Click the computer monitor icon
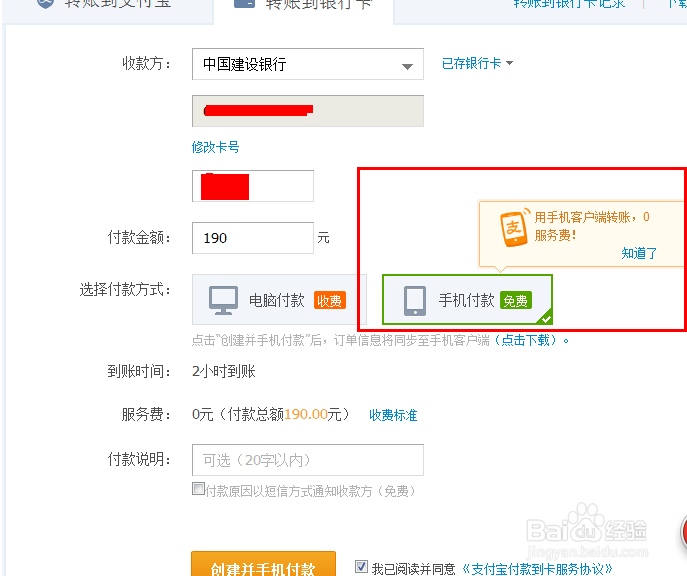The image size is (687, 576). 223,300
